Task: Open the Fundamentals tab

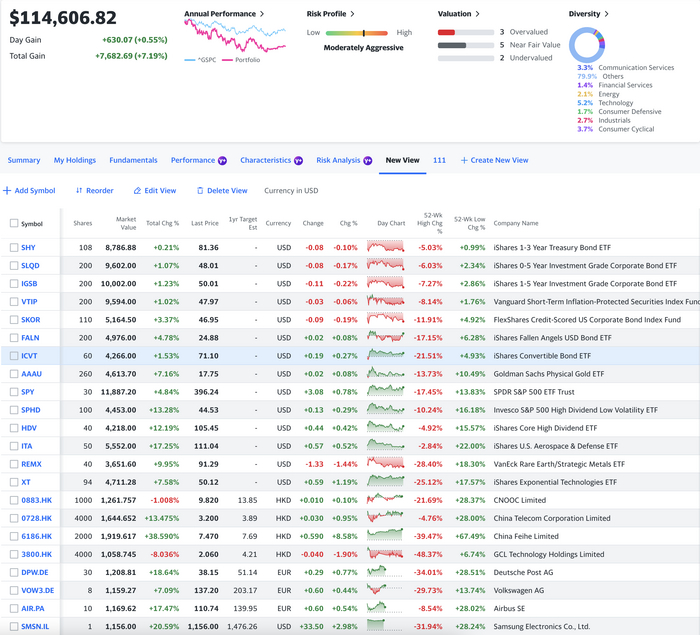Action: pyautogui.click(x=133, y=160)
